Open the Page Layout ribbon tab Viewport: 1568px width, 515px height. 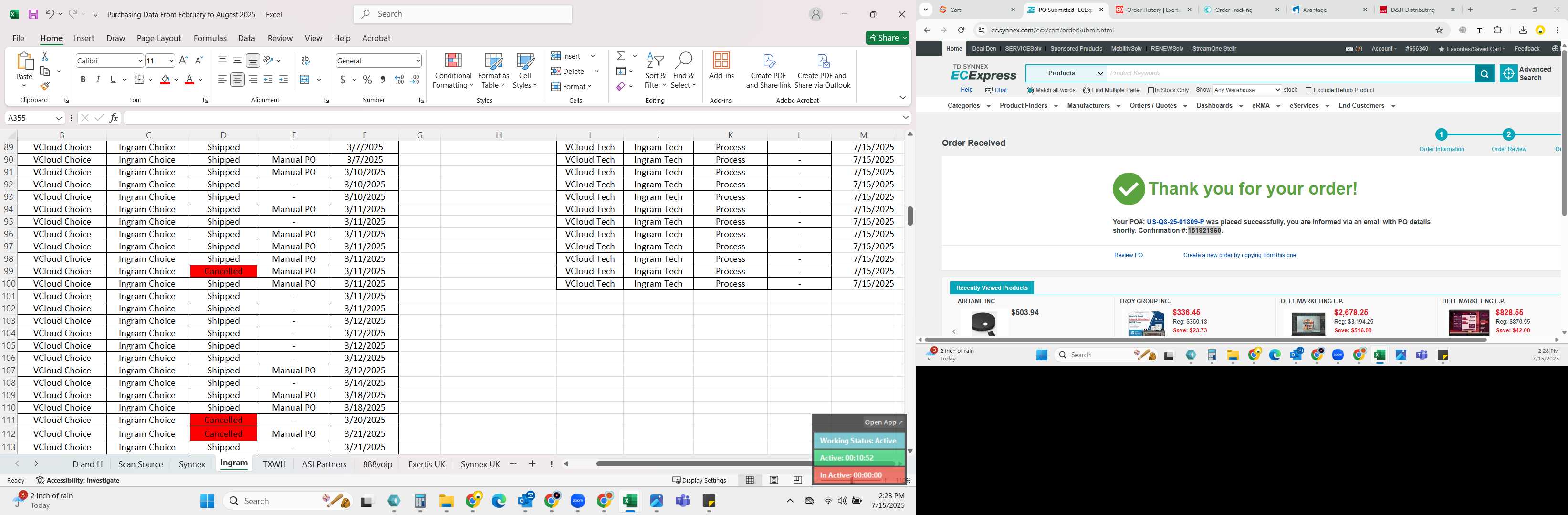pos(159,38)
